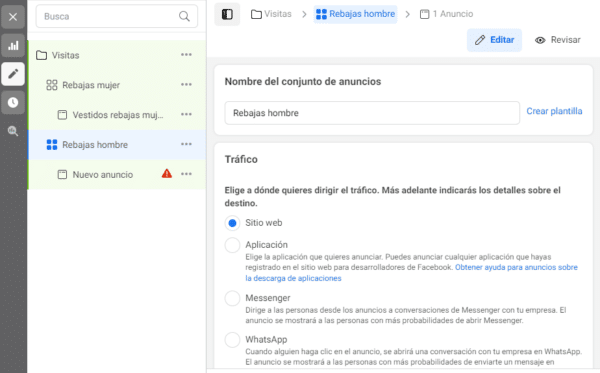600x373 pixels.
Task: Click the search magnifier icon in Busca field
Action: 184,16
